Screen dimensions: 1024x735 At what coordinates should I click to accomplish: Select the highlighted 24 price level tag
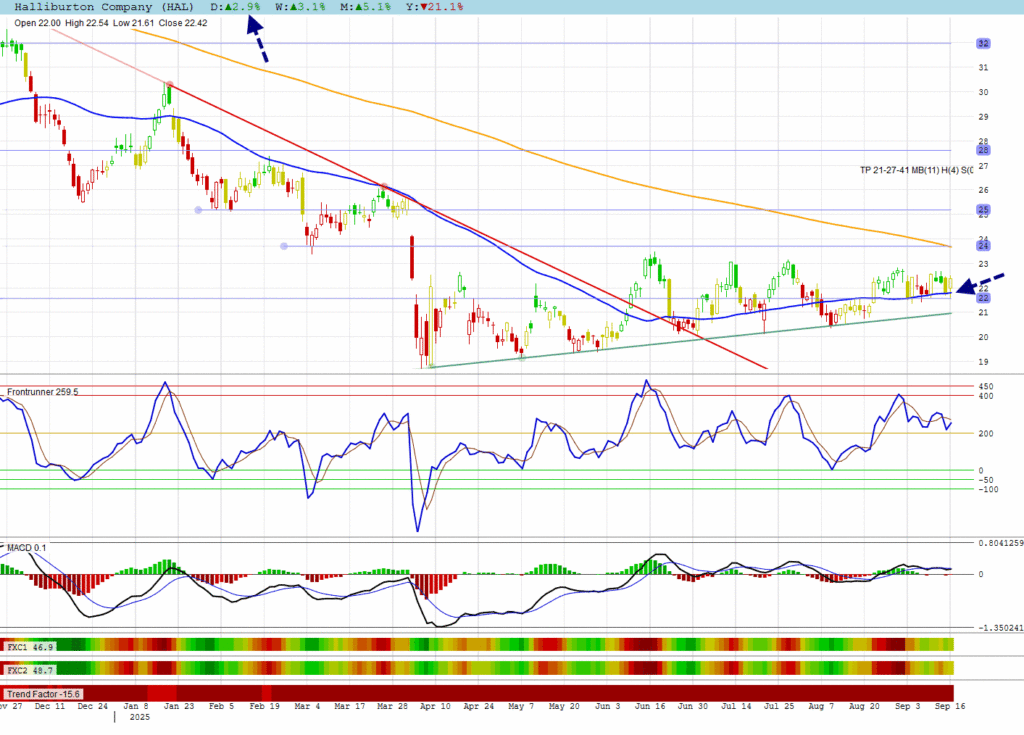click(x=983, y=246)
